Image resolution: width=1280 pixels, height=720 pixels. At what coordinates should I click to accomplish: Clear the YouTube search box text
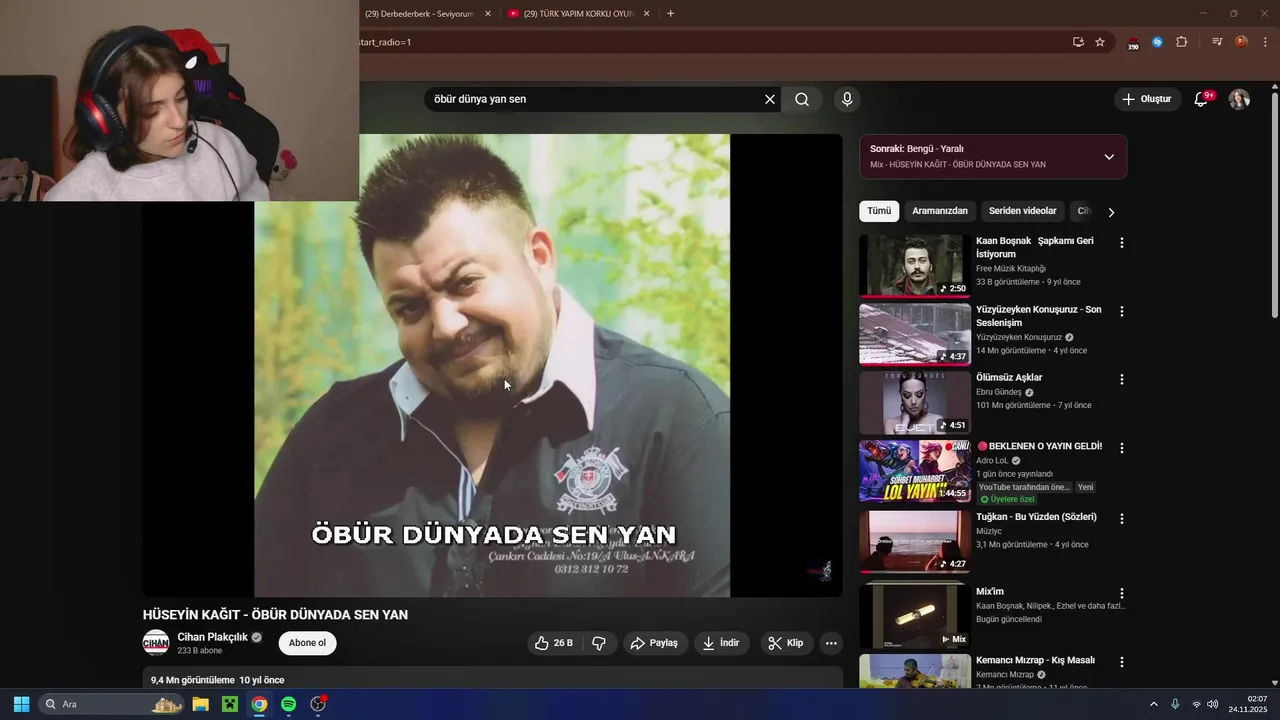pos(770,99)
